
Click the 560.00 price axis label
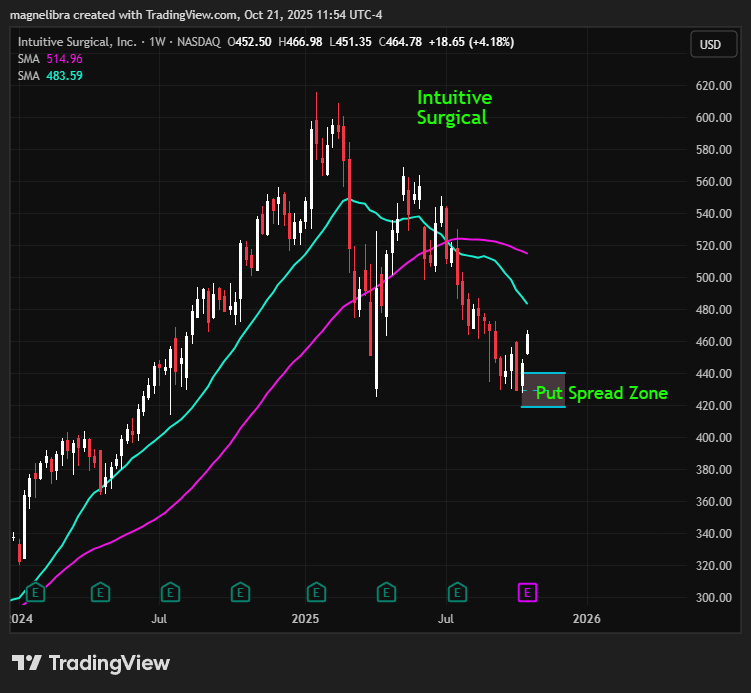pyautogui.click(x=714, y=182)
